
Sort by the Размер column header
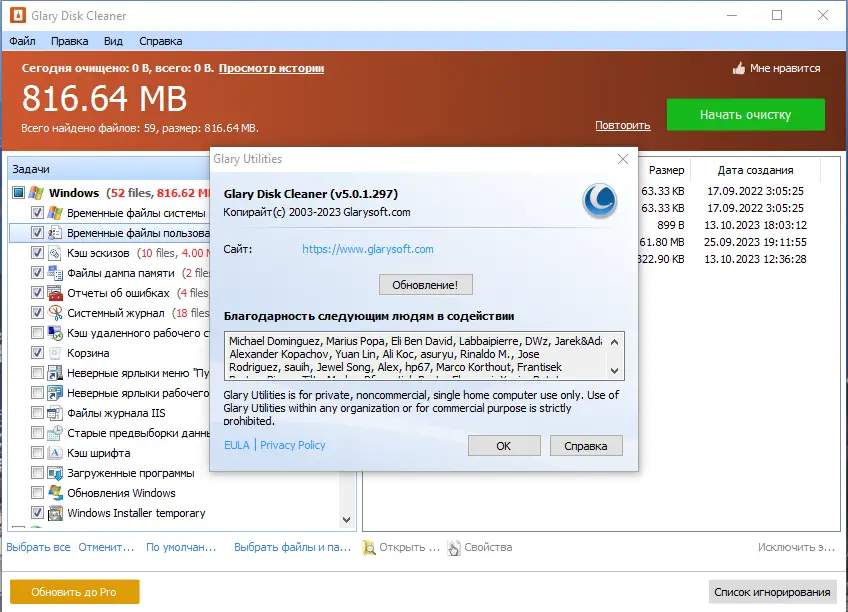point(666,170)
